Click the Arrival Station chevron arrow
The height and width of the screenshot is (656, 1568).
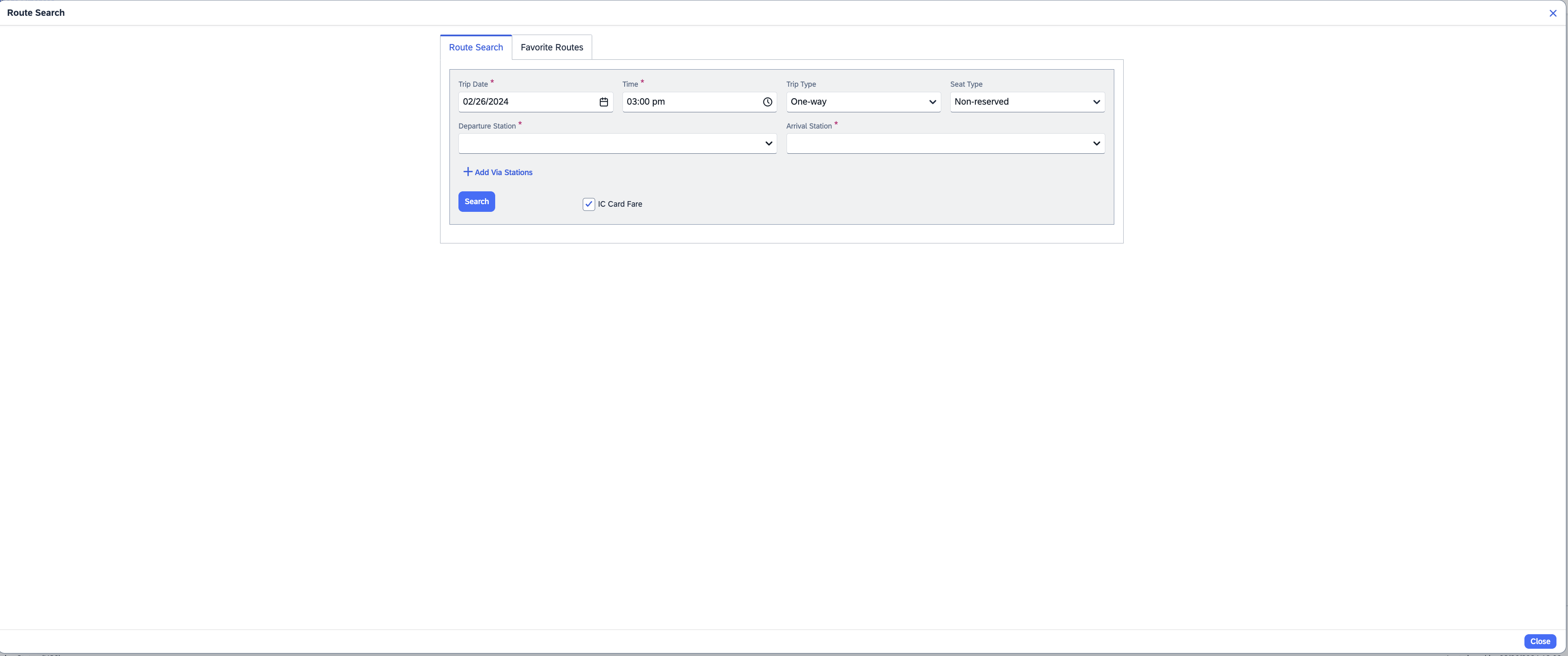1096,143
